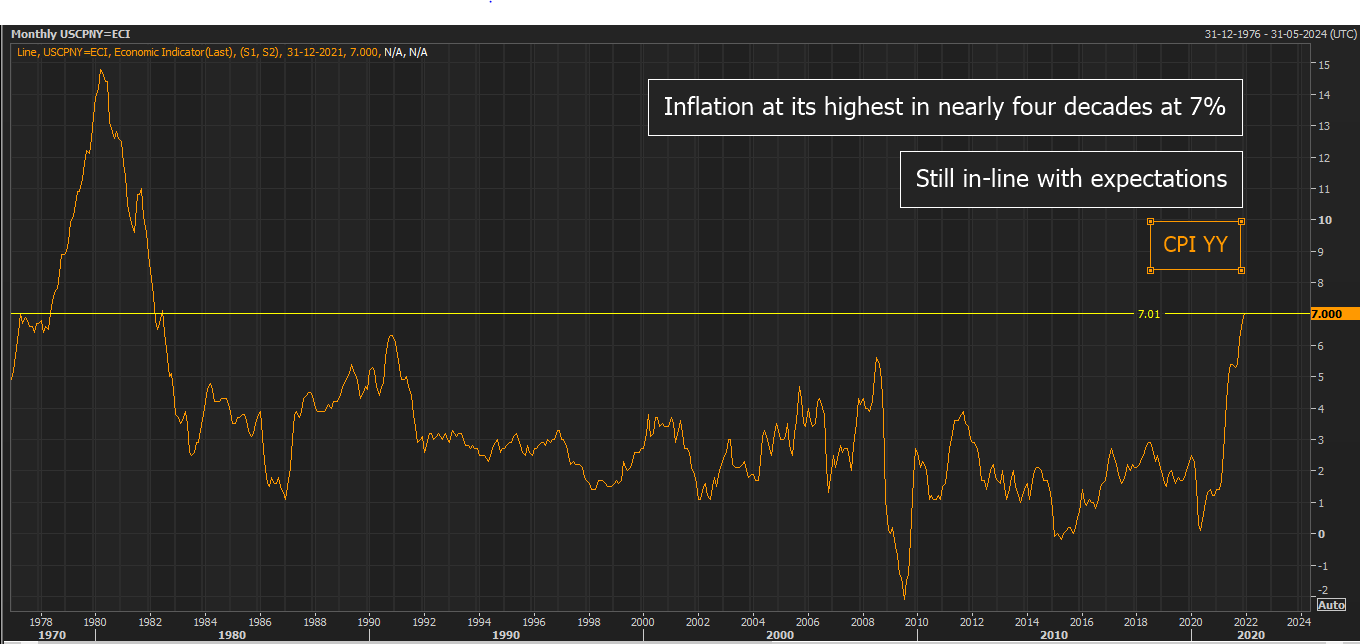Viewport: 1360px width, 644px height.
Task: Click the 31-12-1976 to 31-05-2024 date range
Action: [1280, 34]
